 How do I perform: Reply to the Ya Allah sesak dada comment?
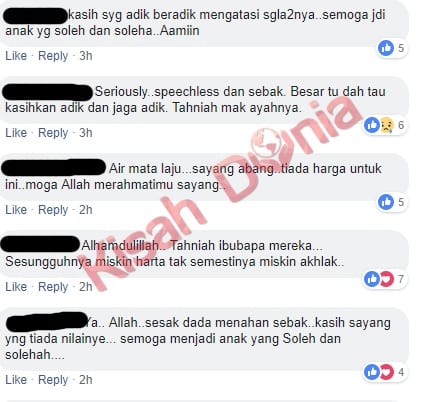pyautogui.click(x=53, y=380)
